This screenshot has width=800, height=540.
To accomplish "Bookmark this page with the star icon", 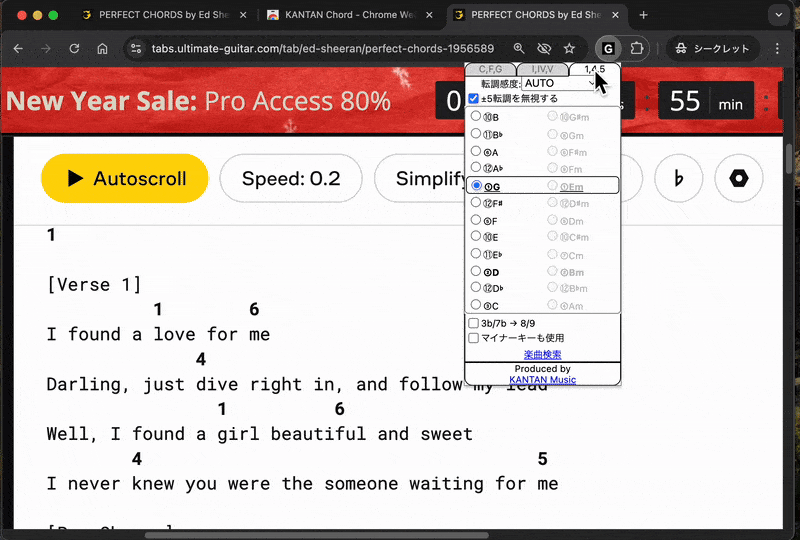I will [570, 49].
